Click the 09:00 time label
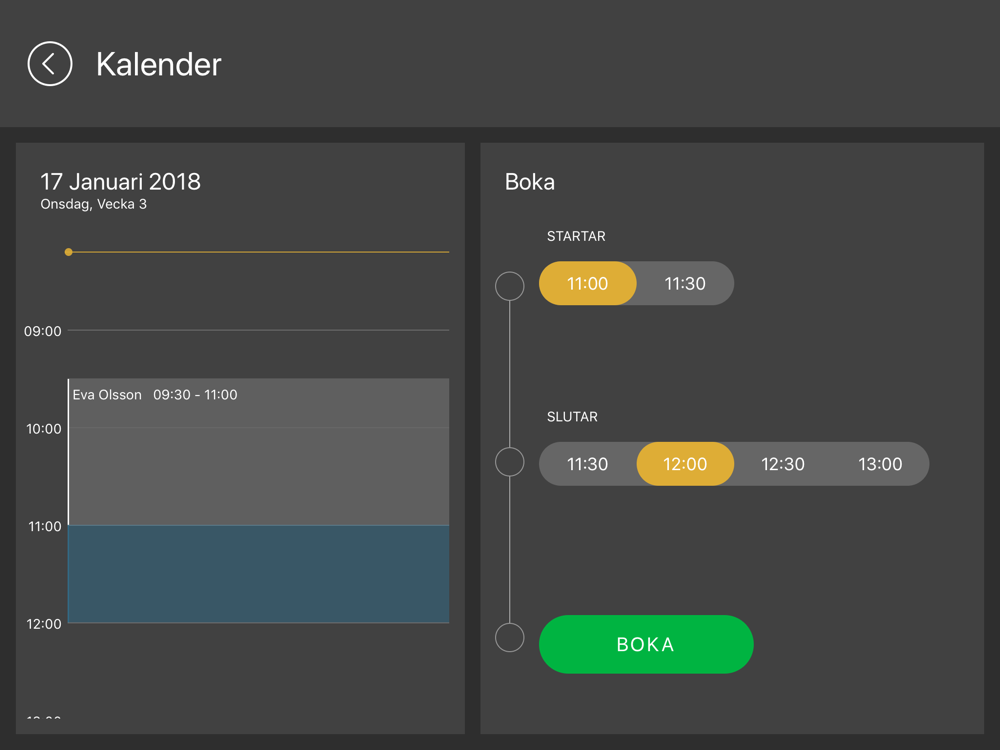Screen dimensions: 1000x750 tap(43, 331)
